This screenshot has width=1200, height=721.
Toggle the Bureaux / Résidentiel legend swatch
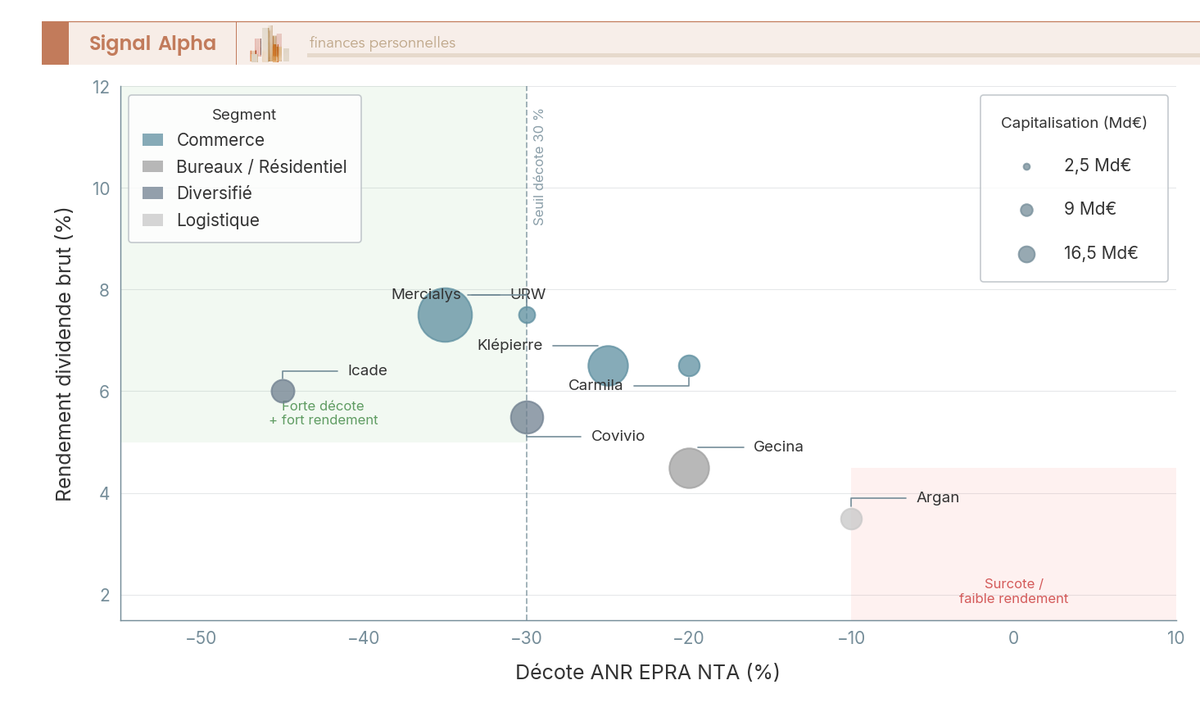coord(153,167)
